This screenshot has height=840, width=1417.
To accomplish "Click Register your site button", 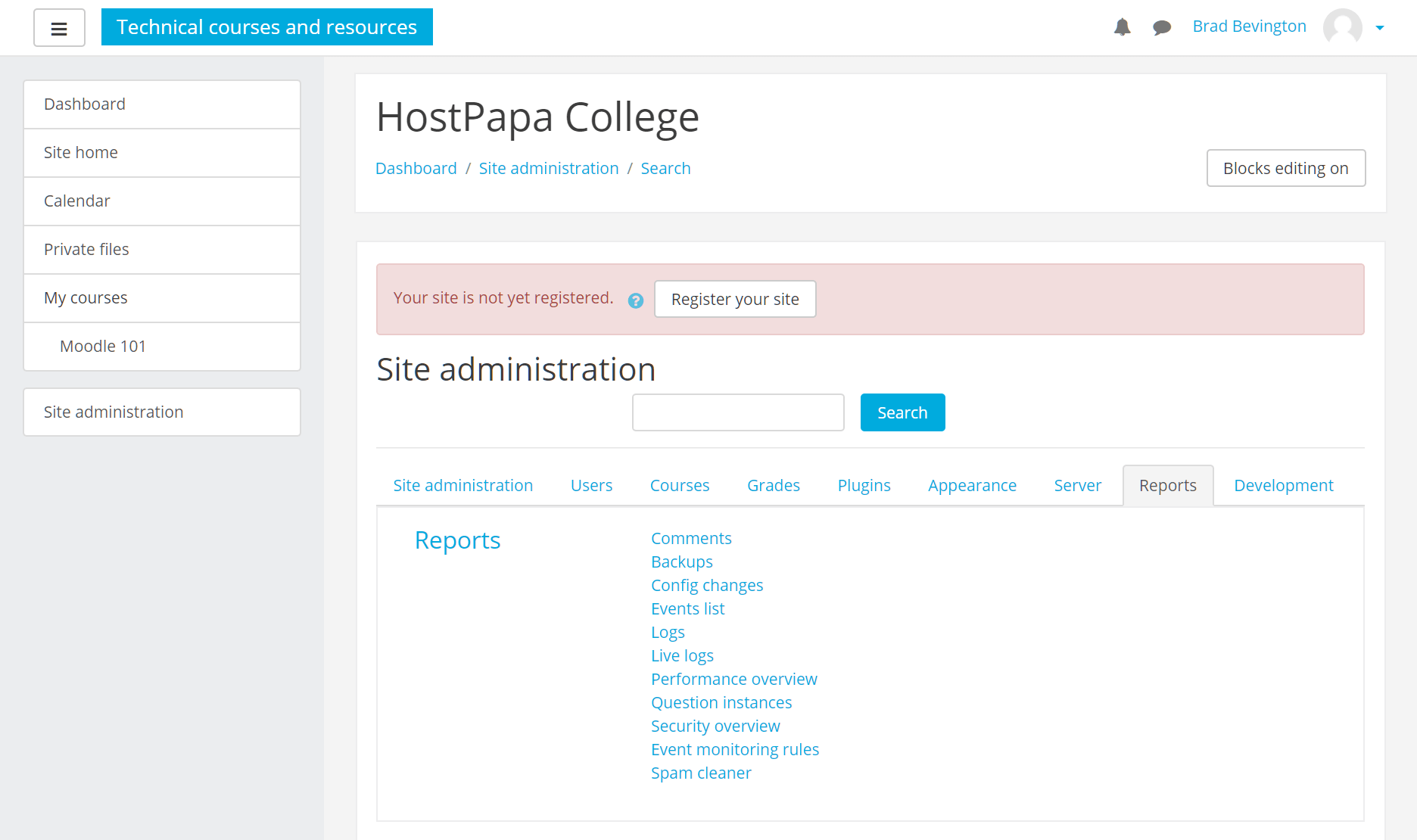I will [735, 299].
